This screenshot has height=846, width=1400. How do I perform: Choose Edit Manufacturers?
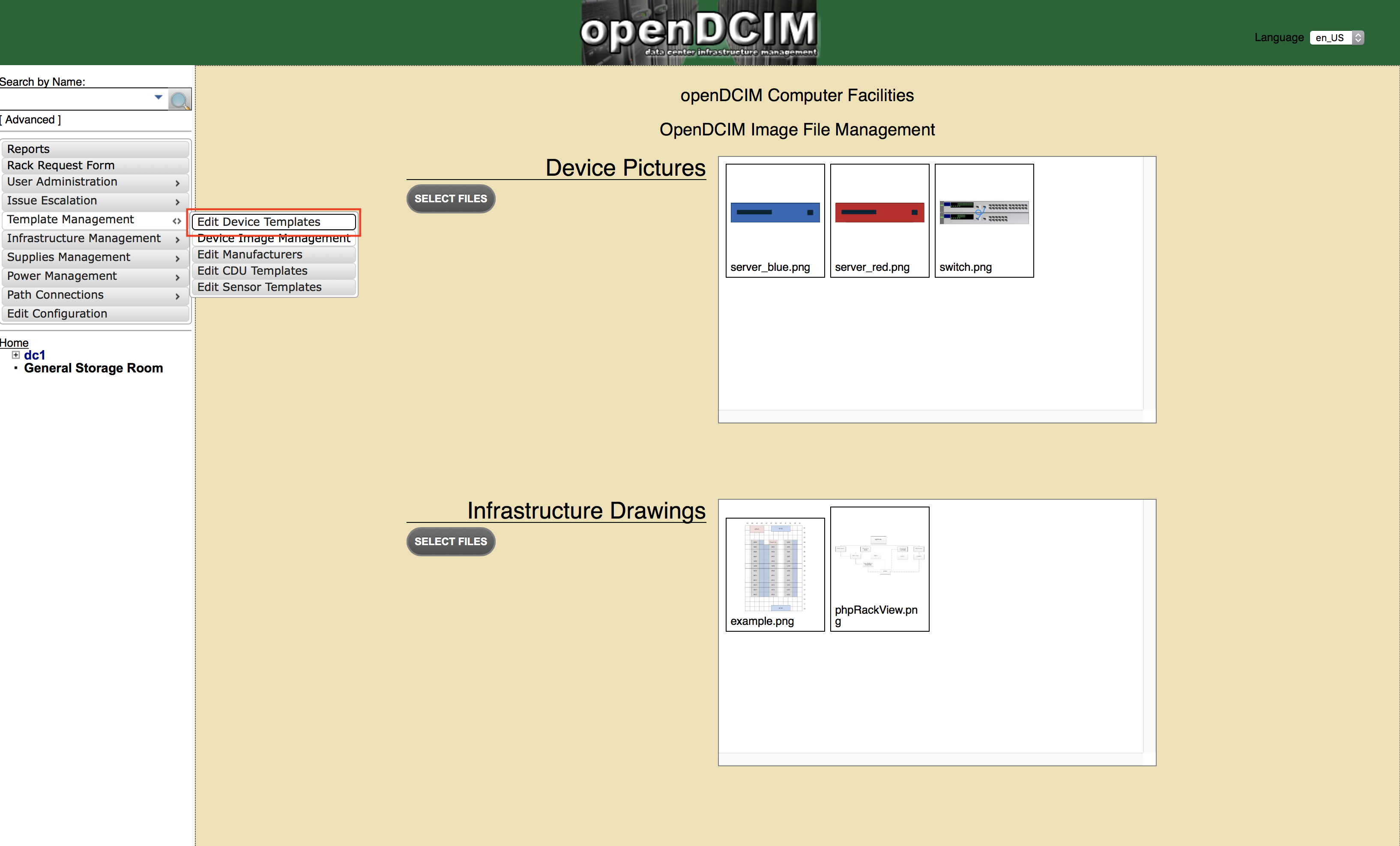(274, 255)
